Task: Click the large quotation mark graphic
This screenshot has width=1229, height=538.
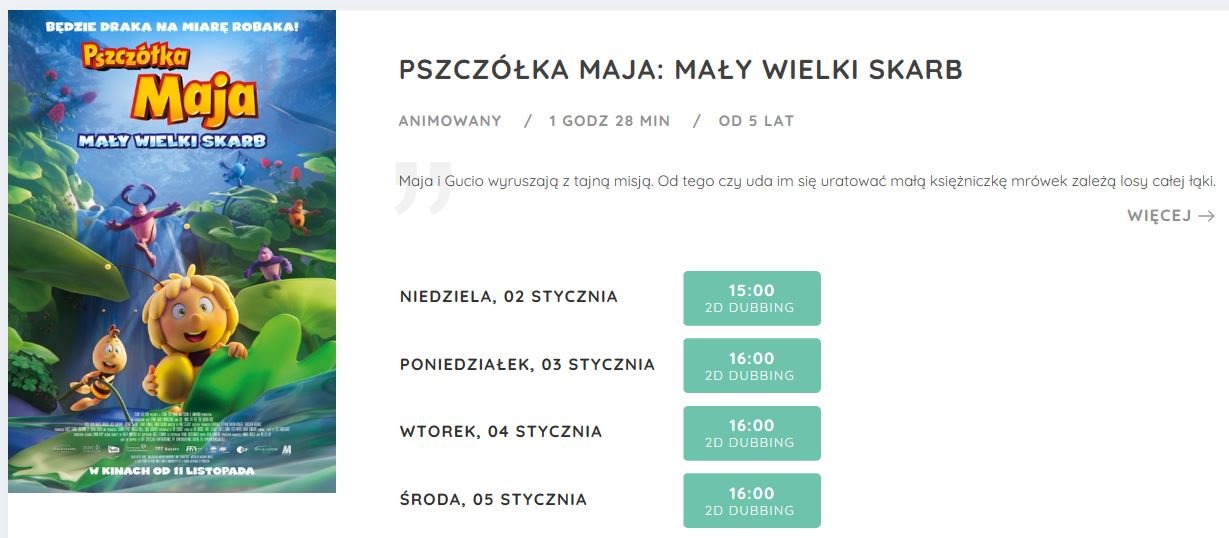Action: coord(422,187)
